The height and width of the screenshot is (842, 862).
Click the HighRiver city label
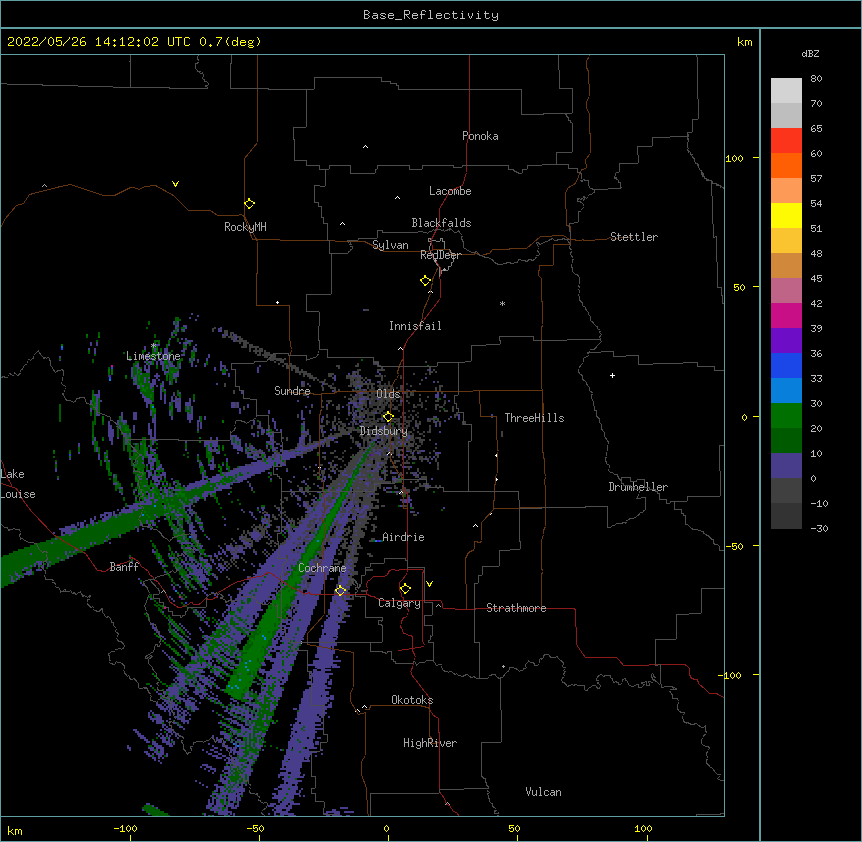coord(430,743)
